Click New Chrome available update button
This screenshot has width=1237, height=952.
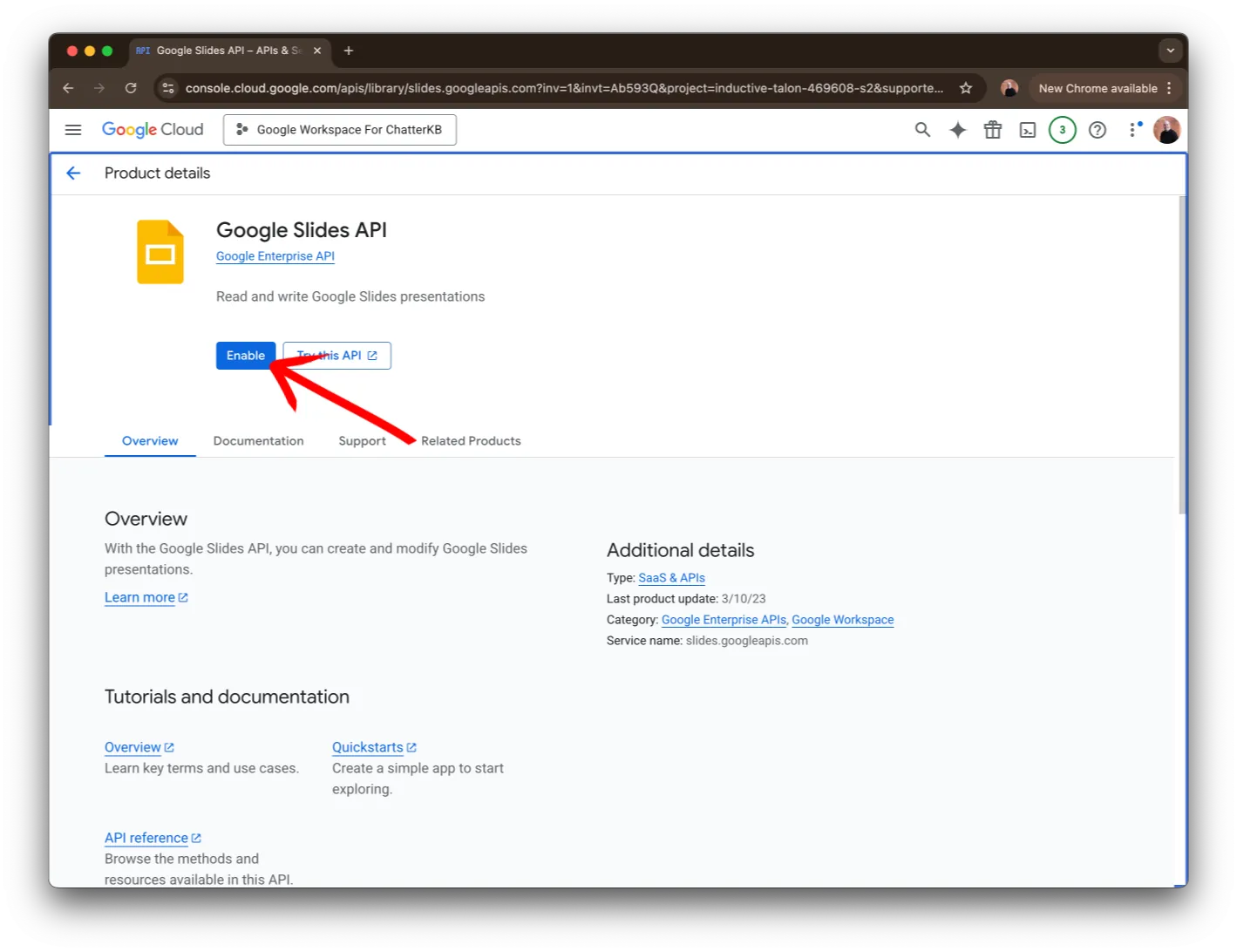[x=1104, y=88]
